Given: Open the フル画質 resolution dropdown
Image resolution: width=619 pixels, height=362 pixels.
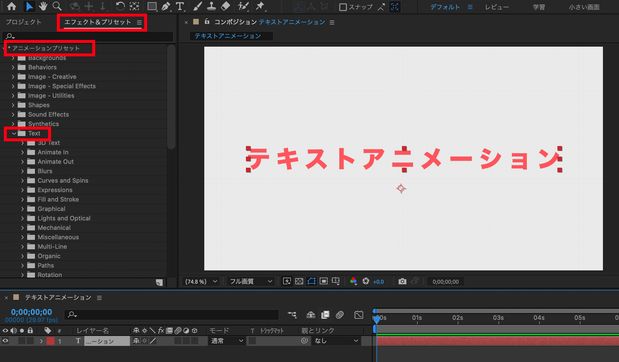Looking at the screenshot, I should (251, 281).
